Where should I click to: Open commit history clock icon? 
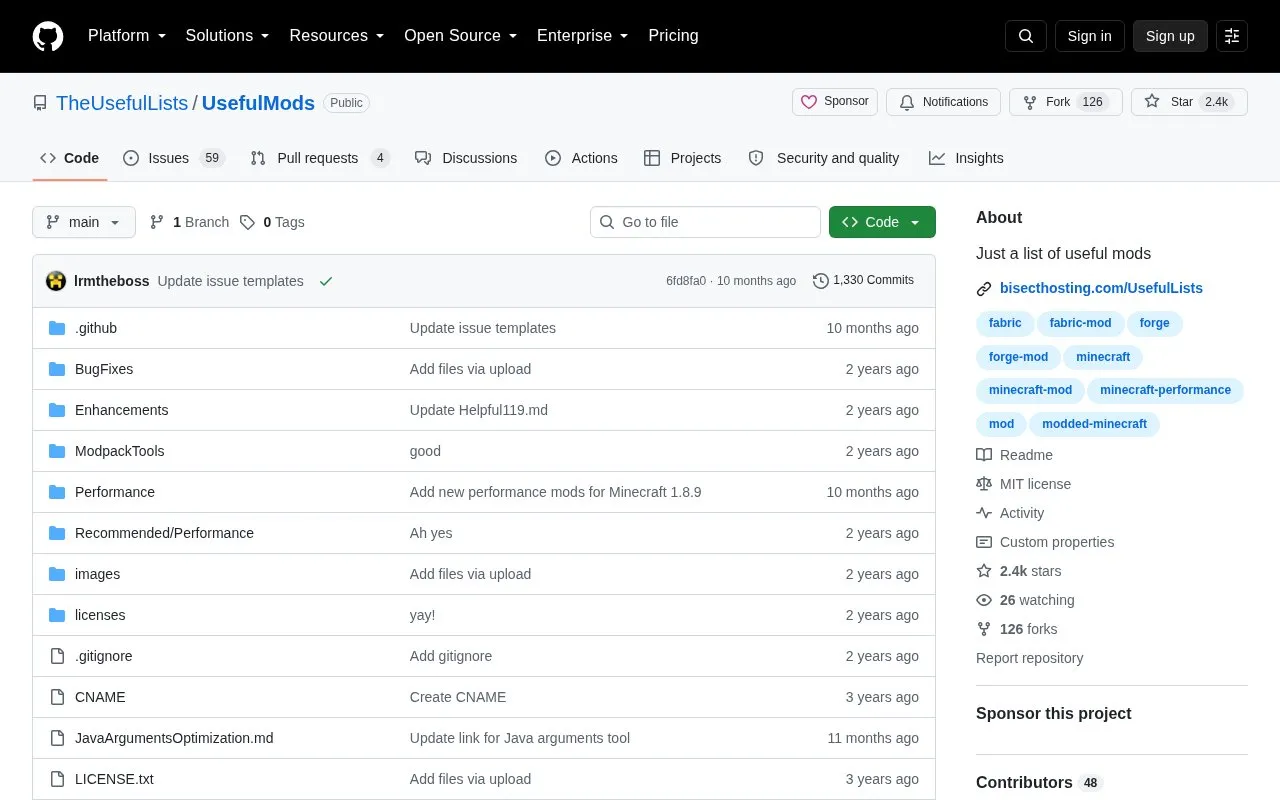[821, 281]
